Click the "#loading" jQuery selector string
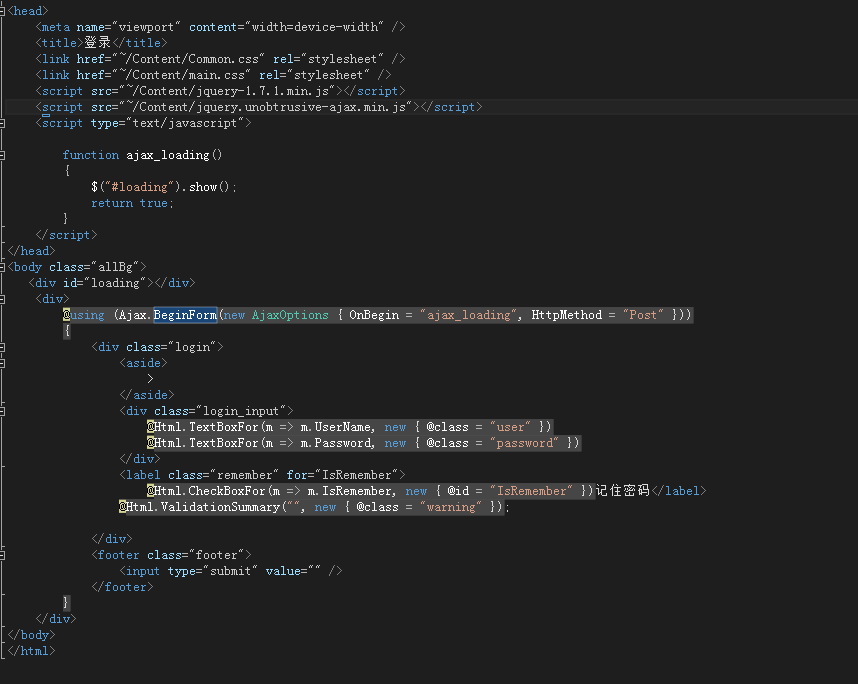858x684 pixels. pyautogui.click(x=139, y=187)
